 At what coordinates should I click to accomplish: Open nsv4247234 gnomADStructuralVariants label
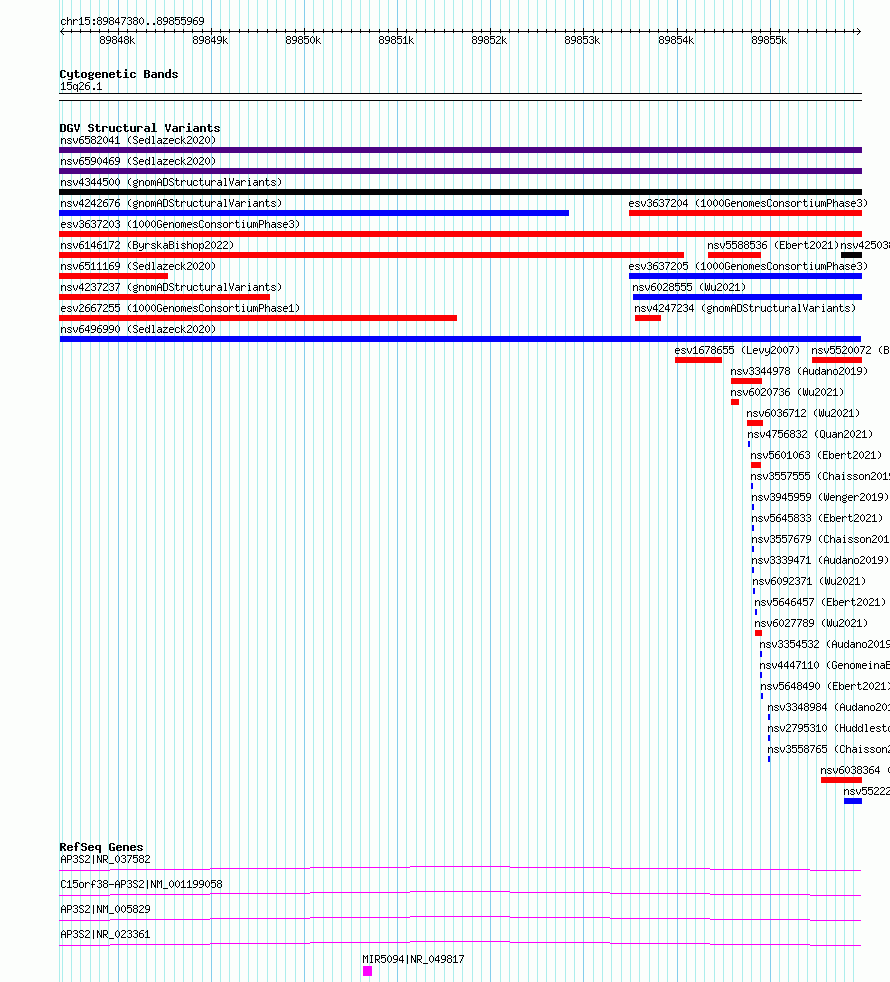point(745,308)
